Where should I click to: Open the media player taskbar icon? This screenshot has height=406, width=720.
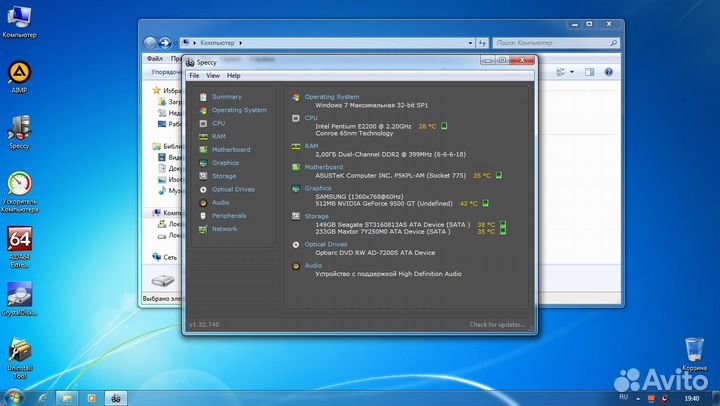click(91, 398)
